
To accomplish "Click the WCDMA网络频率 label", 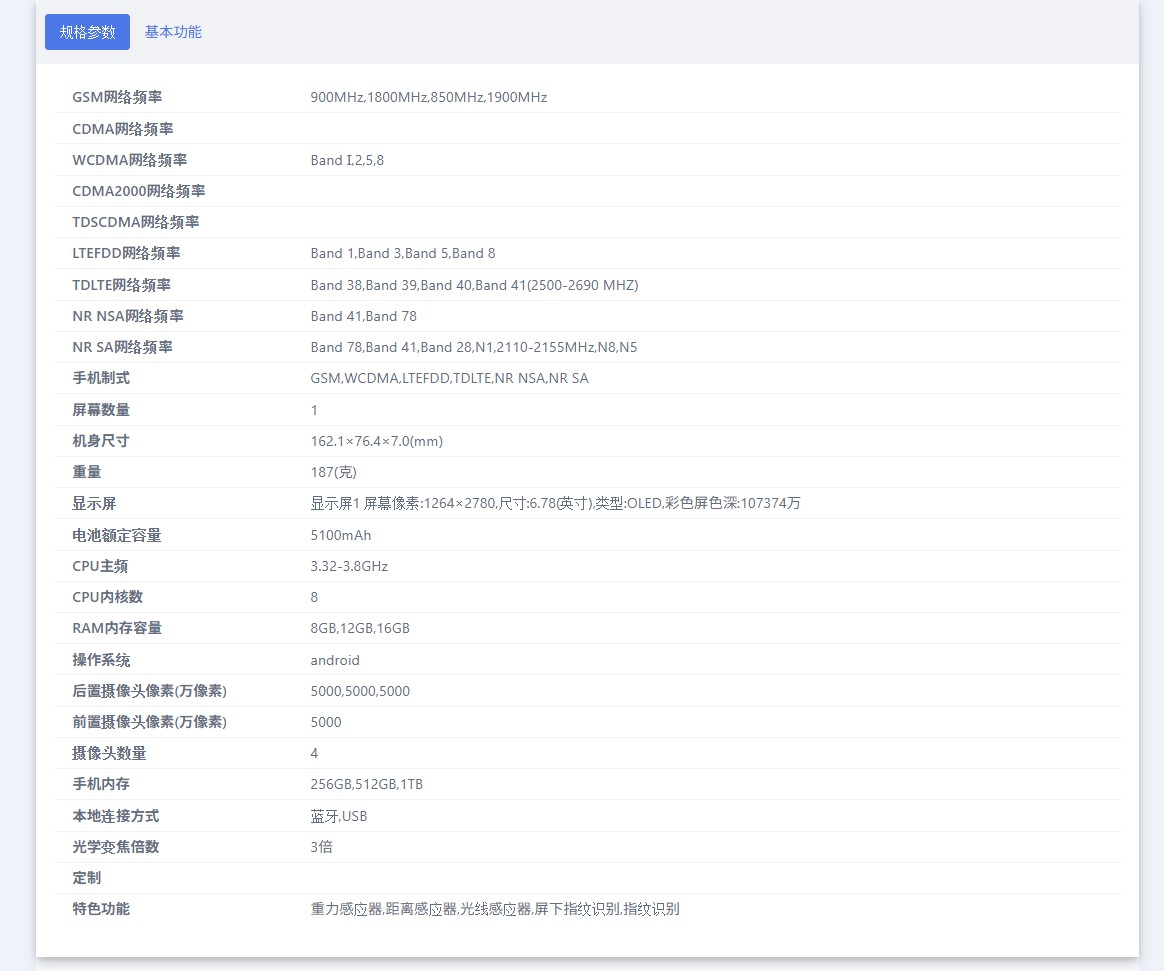I will coord(129,160).
